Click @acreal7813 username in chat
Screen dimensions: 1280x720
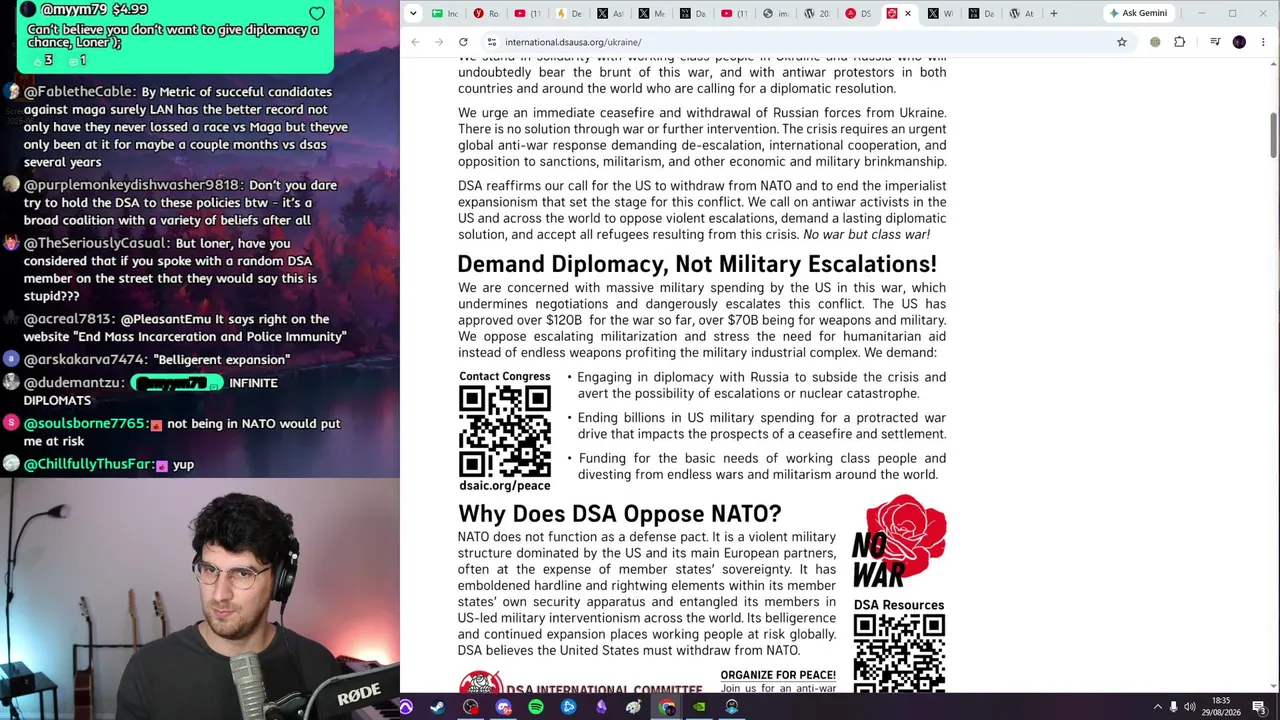[x=69, y=319]
